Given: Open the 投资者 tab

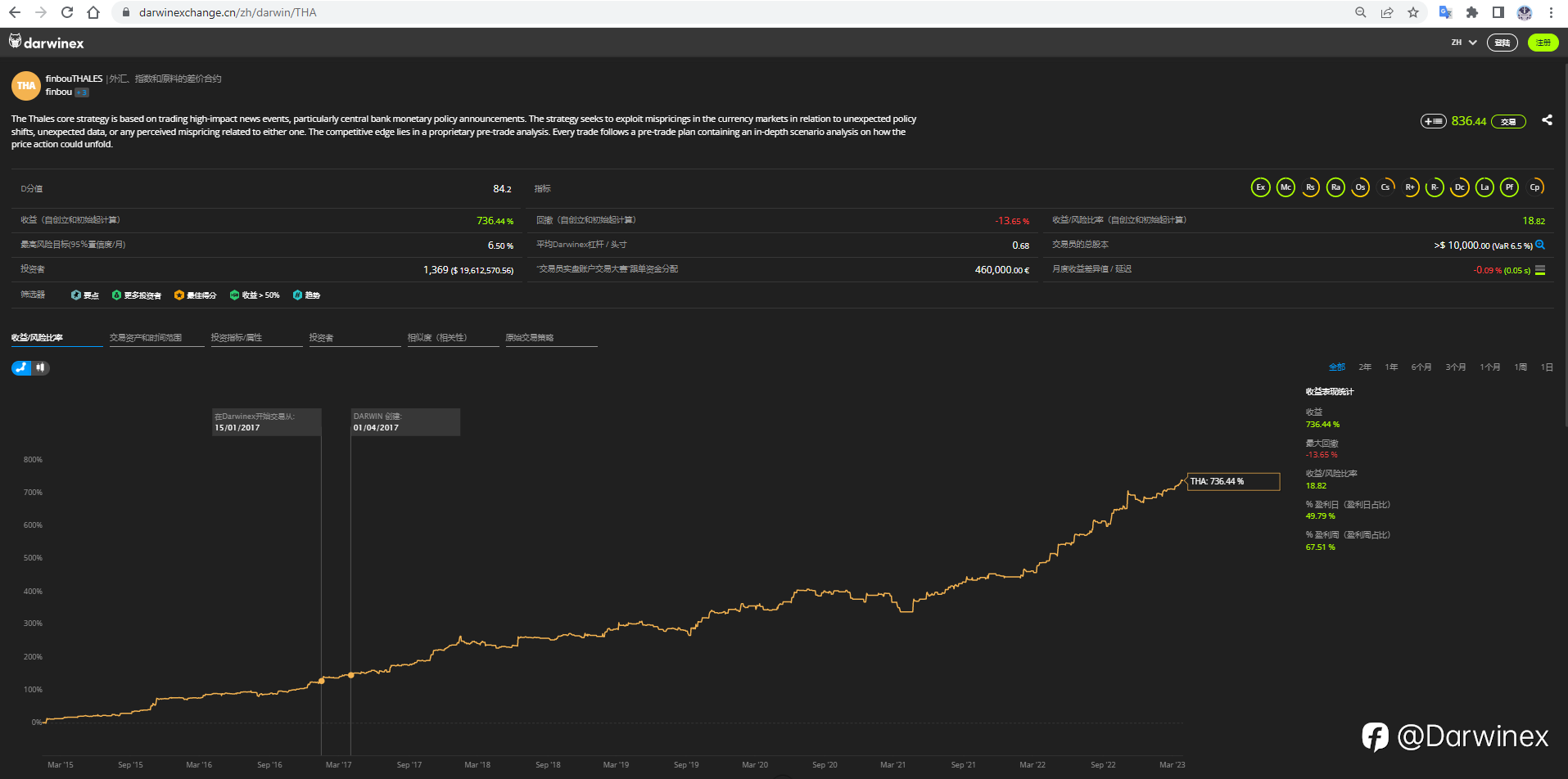Looking at the screenshot, I should point(355,338).
